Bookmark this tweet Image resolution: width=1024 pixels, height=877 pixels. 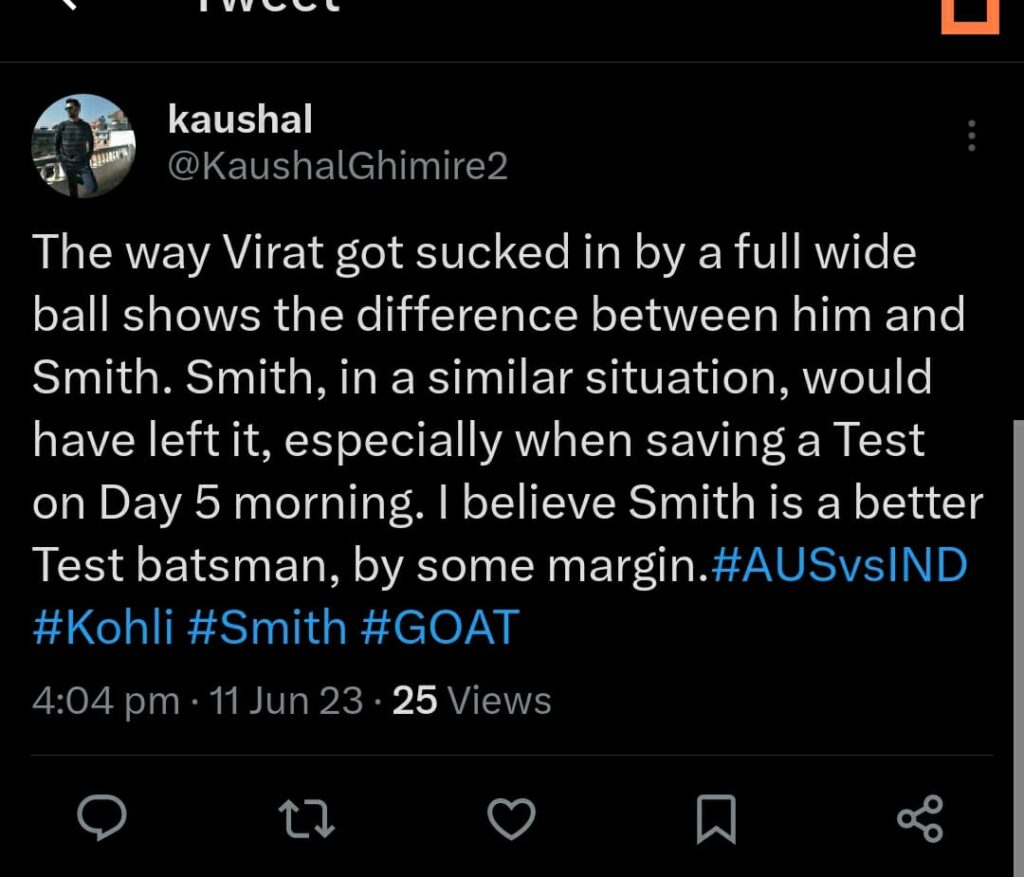pos(715,819)
